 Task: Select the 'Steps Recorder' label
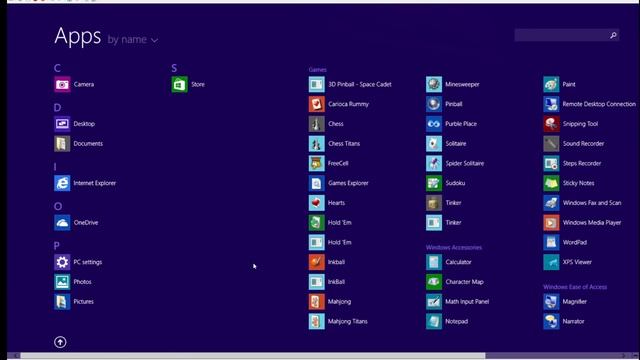click(582, 163)
